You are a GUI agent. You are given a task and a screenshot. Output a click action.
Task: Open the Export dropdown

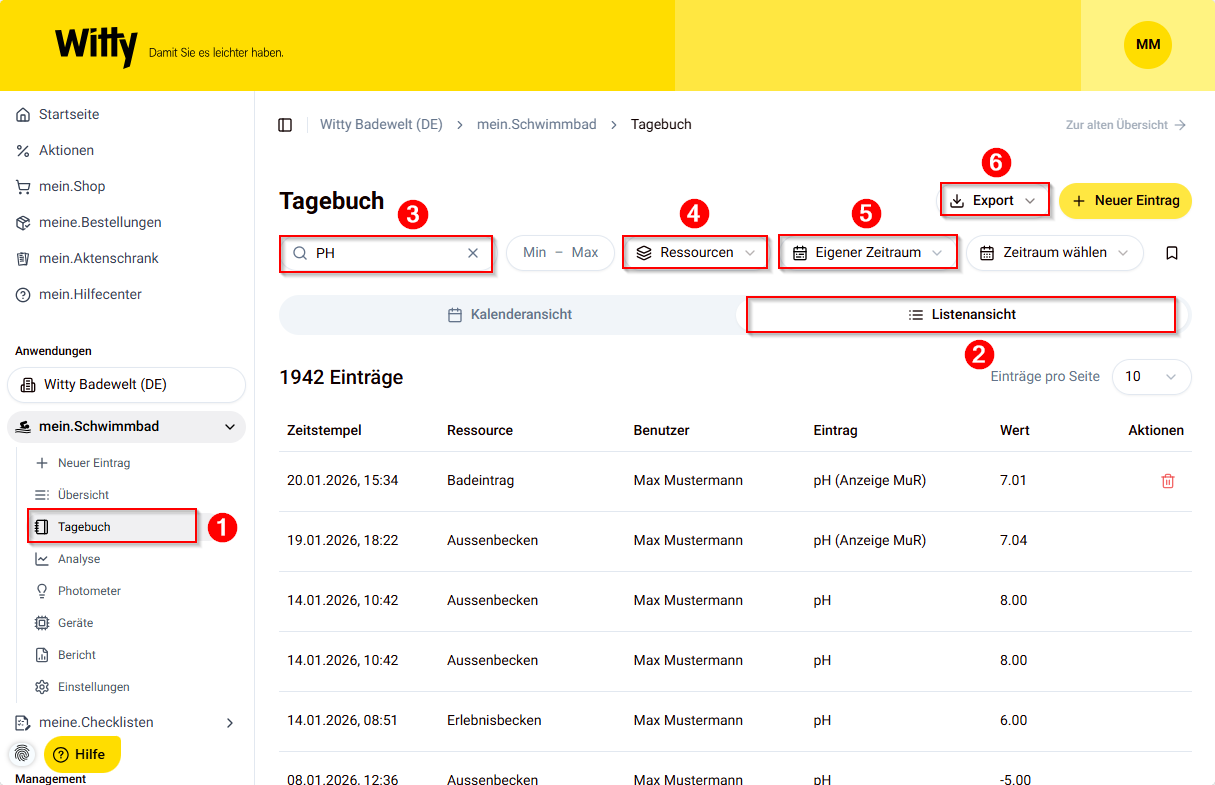tap(994, 201)
